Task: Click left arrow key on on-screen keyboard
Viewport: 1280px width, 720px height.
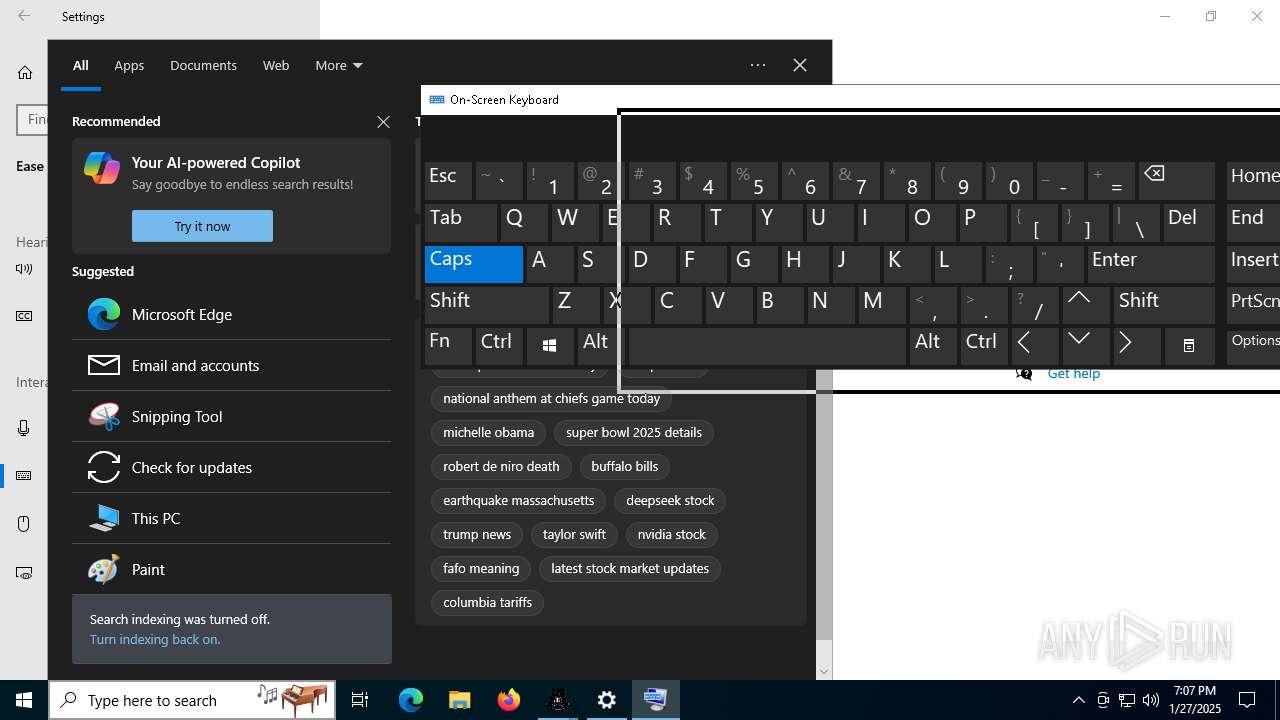Action: 1035,346
